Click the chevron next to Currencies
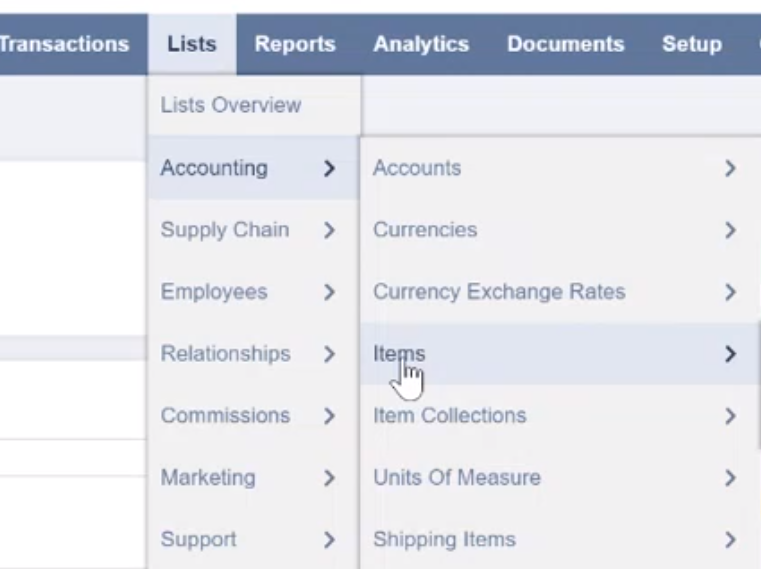The height and width of the screenshot is (569, 761). (730, 230)
